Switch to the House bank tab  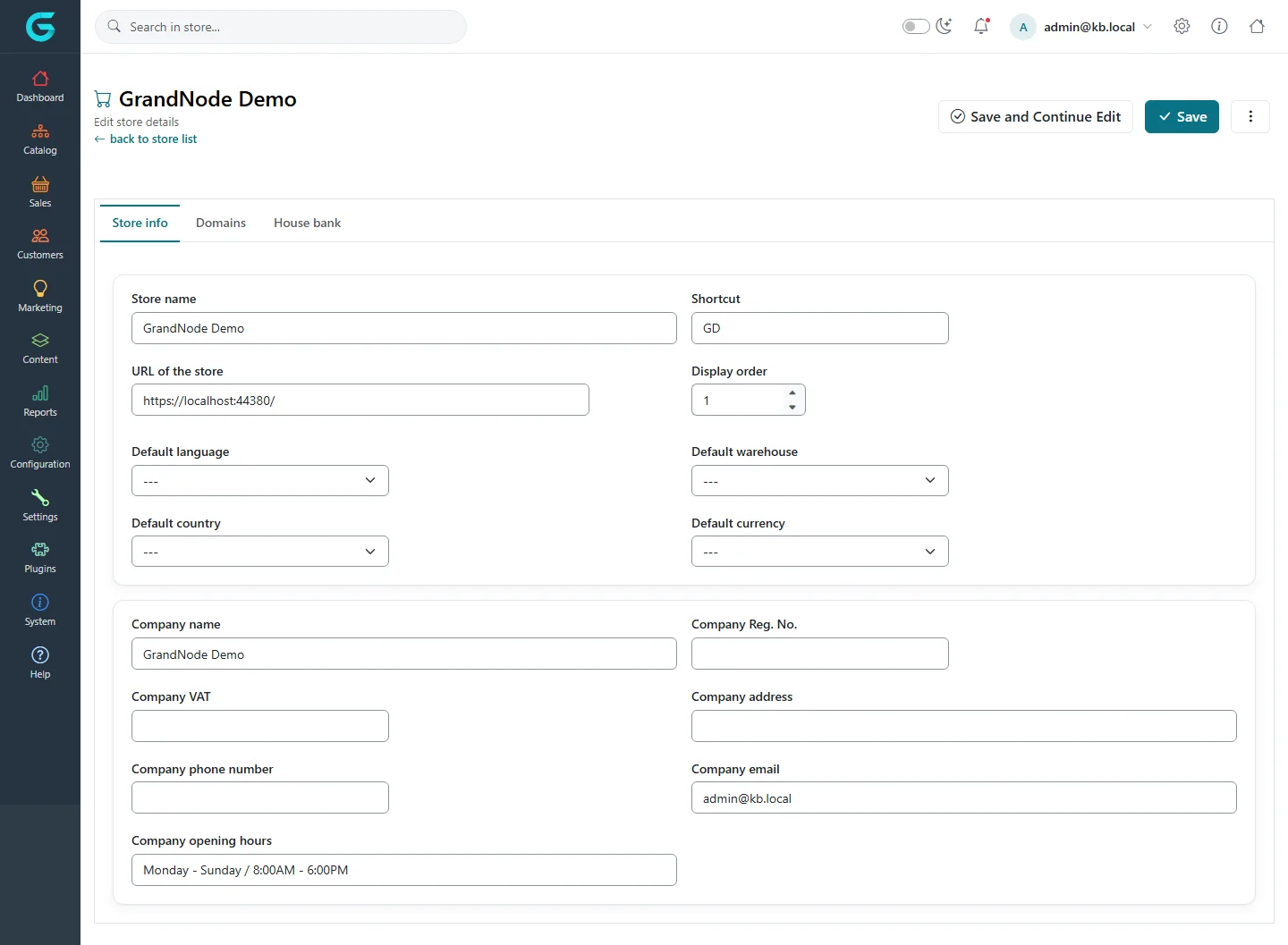click(x=307, y=223)
